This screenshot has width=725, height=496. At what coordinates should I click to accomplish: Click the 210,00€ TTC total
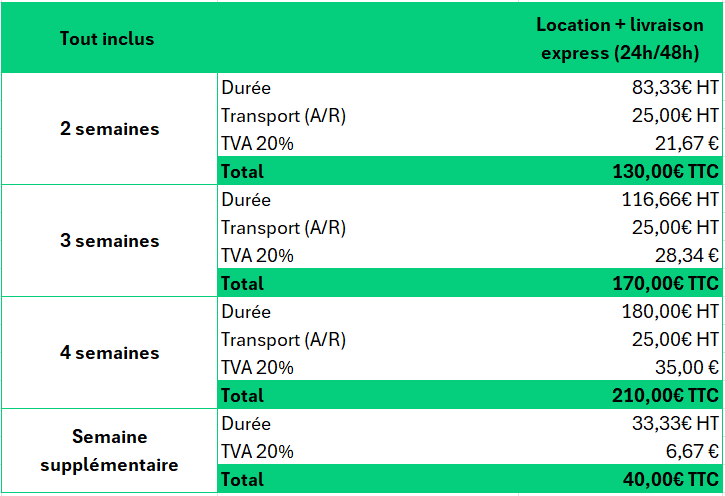tap(665, 396)
